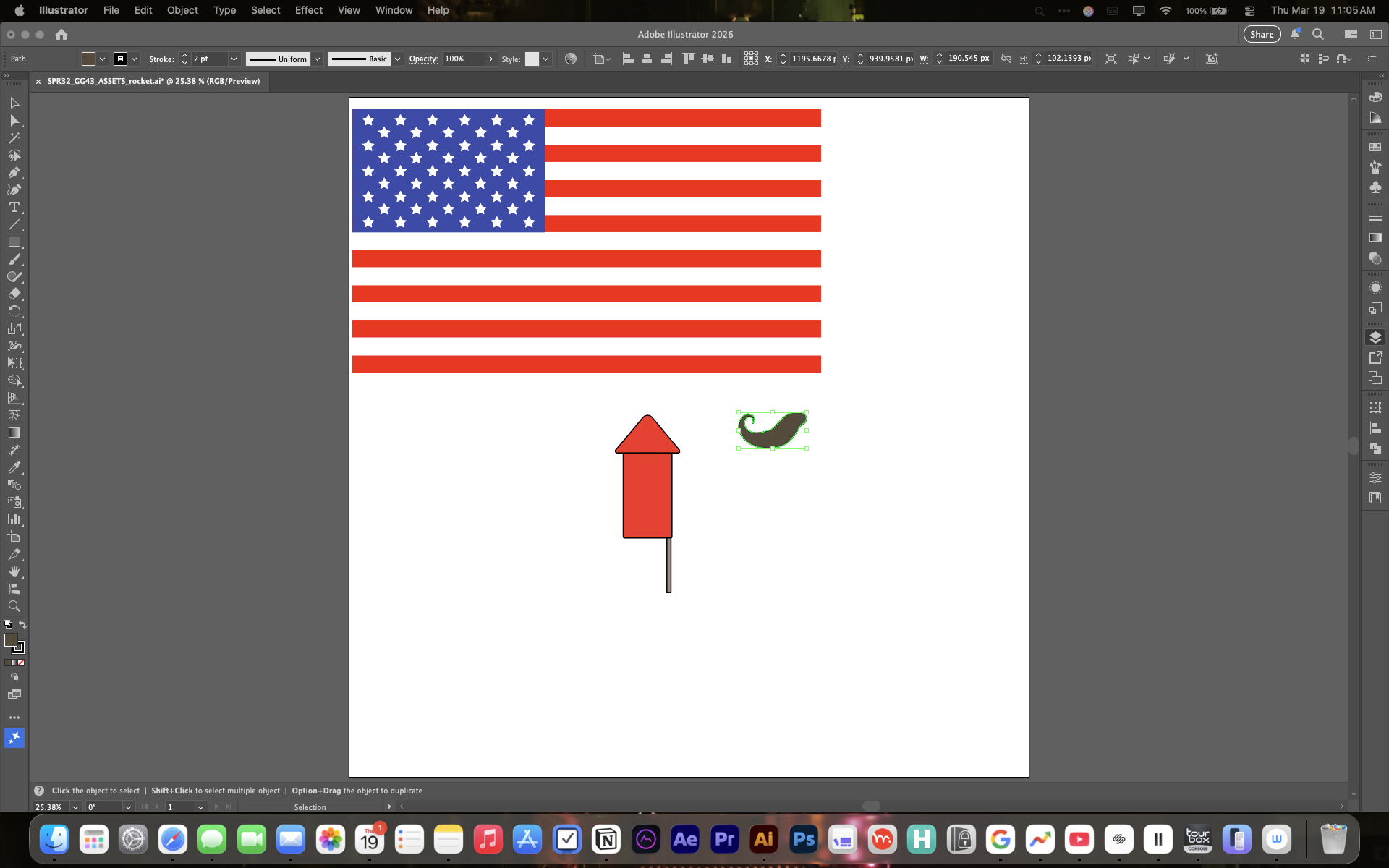Image resolution: width=1389 pixels, height=868 pixels.
Task: Select the Selection tool arrow
Action: tap(14, 103)
